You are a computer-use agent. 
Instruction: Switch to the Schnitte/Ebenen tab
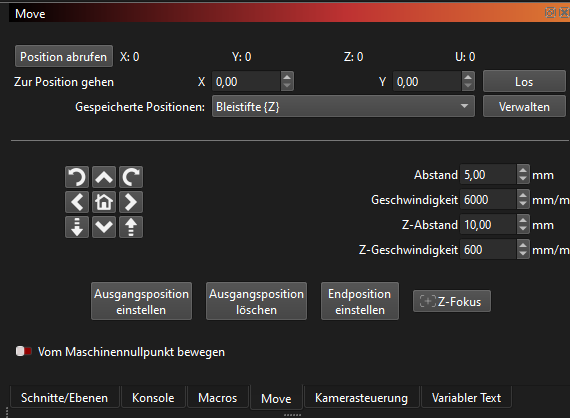point(65,398)
